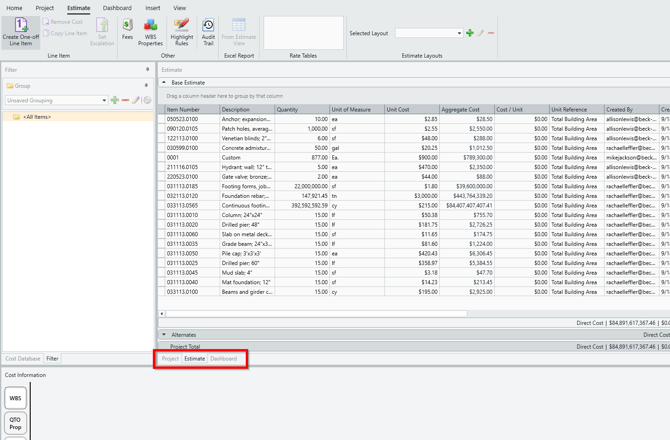Image resolution: width=670 pixels, height=440 pixels.
Task: Sort by Aggregate Cost column header
Action: click(467, 109)
